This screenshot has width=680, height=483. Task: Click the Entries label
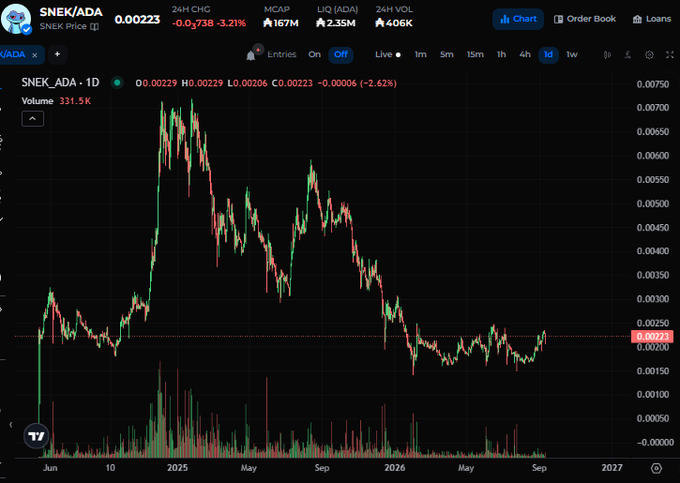click(x=281, y=55)
